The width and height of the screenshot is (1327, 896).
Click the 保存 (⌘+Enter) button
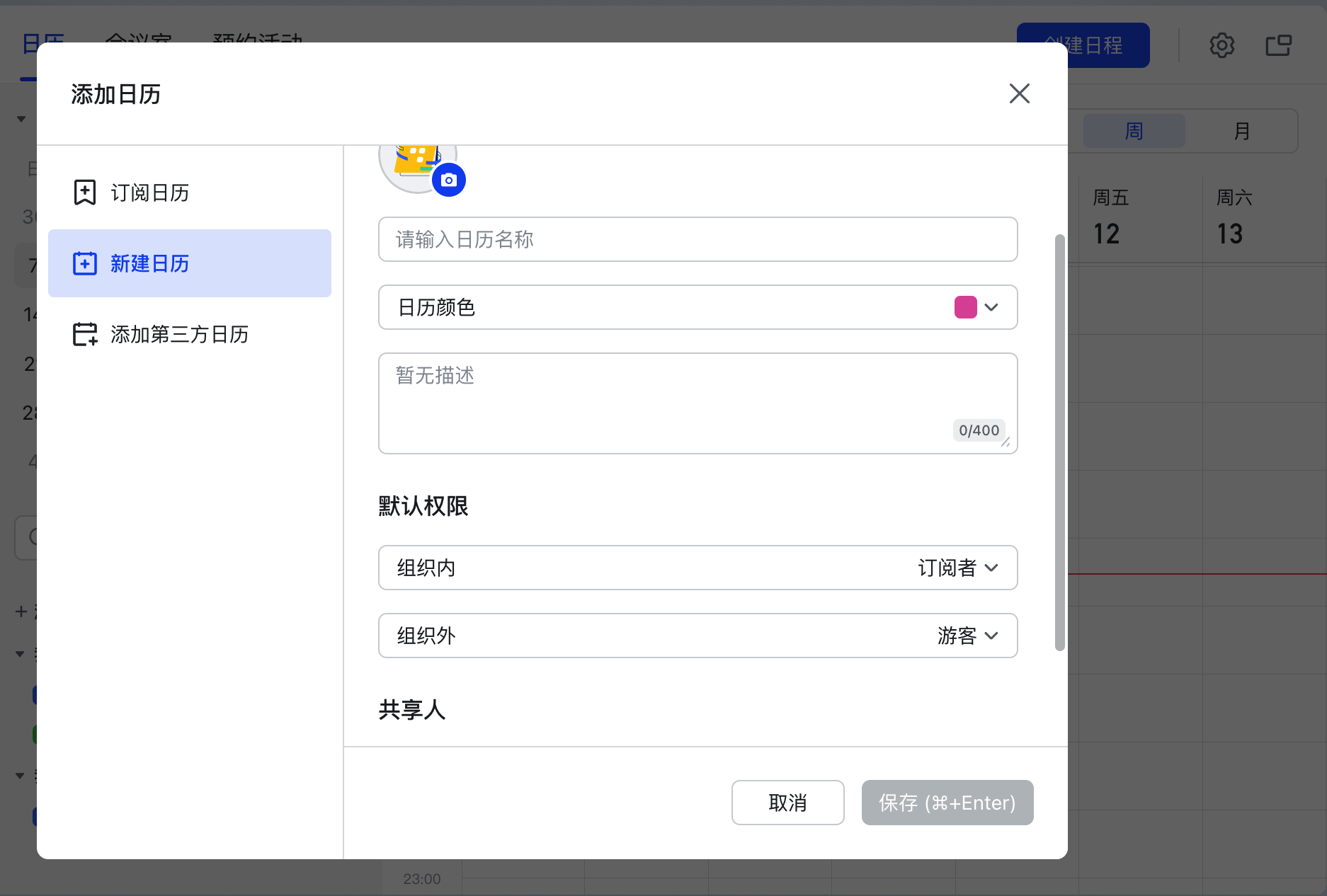(x=947, y=803)
